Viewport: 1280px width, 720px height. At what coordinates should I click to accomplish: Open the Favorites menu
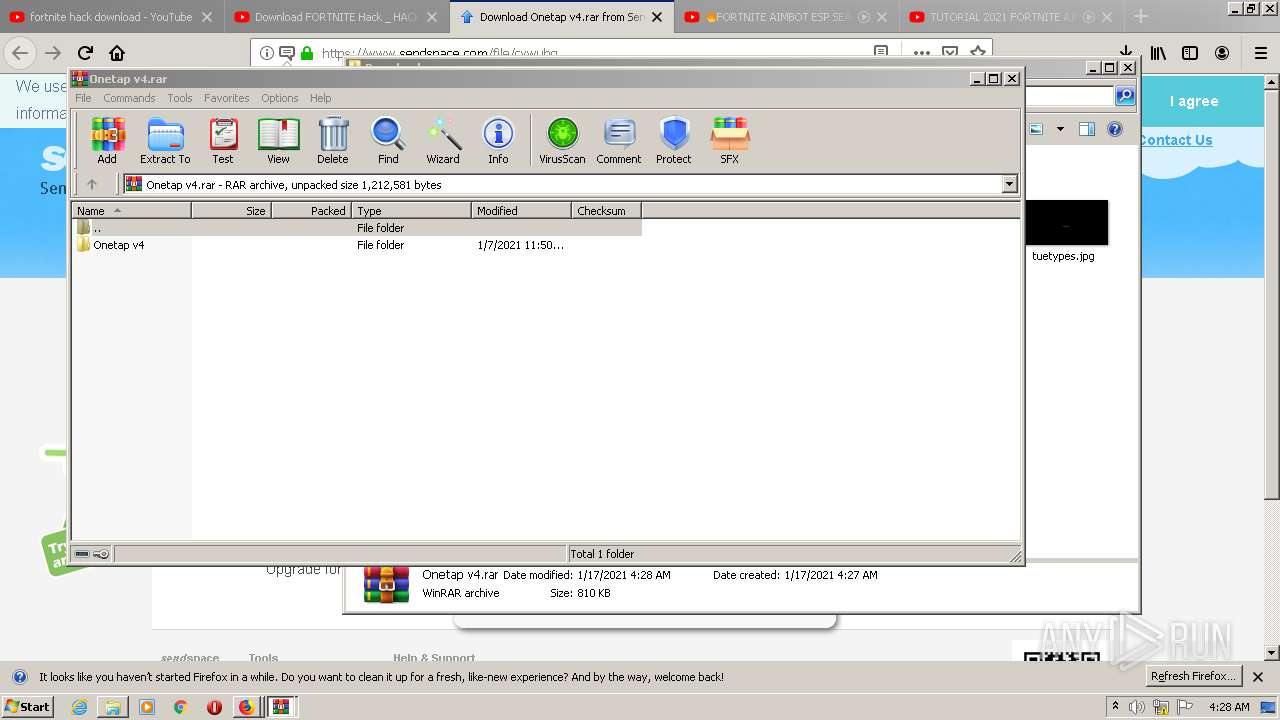coord(227,98)
